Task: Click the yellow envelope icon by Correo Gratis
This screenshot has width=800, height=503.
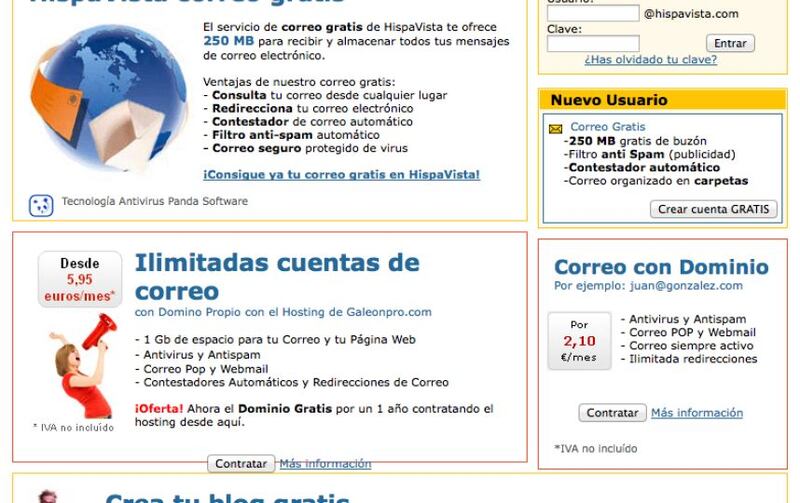Action: click(x=556, y=129)
